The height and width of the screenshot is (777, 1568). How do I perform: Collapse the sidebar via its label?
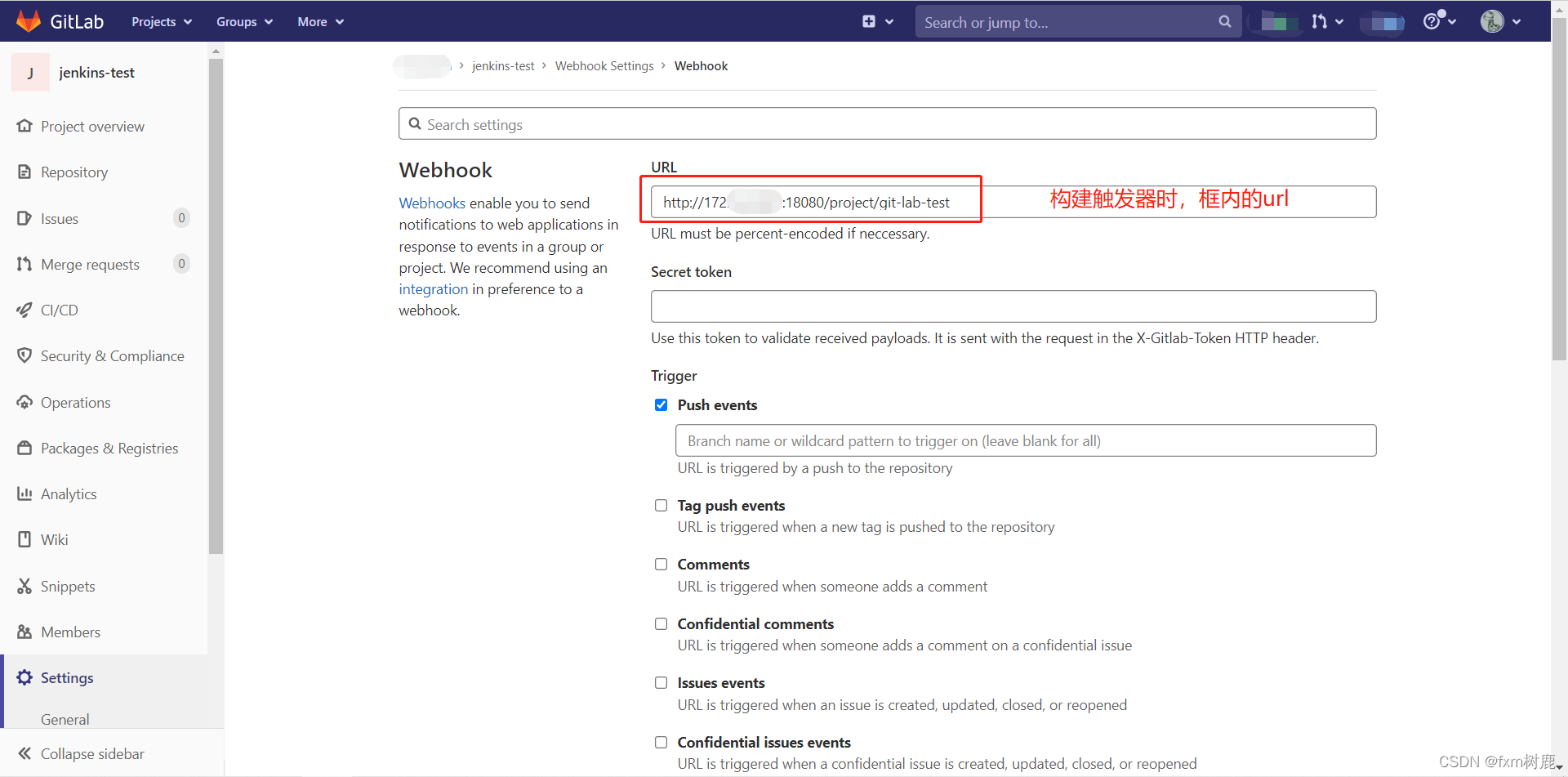click(92, 753)
